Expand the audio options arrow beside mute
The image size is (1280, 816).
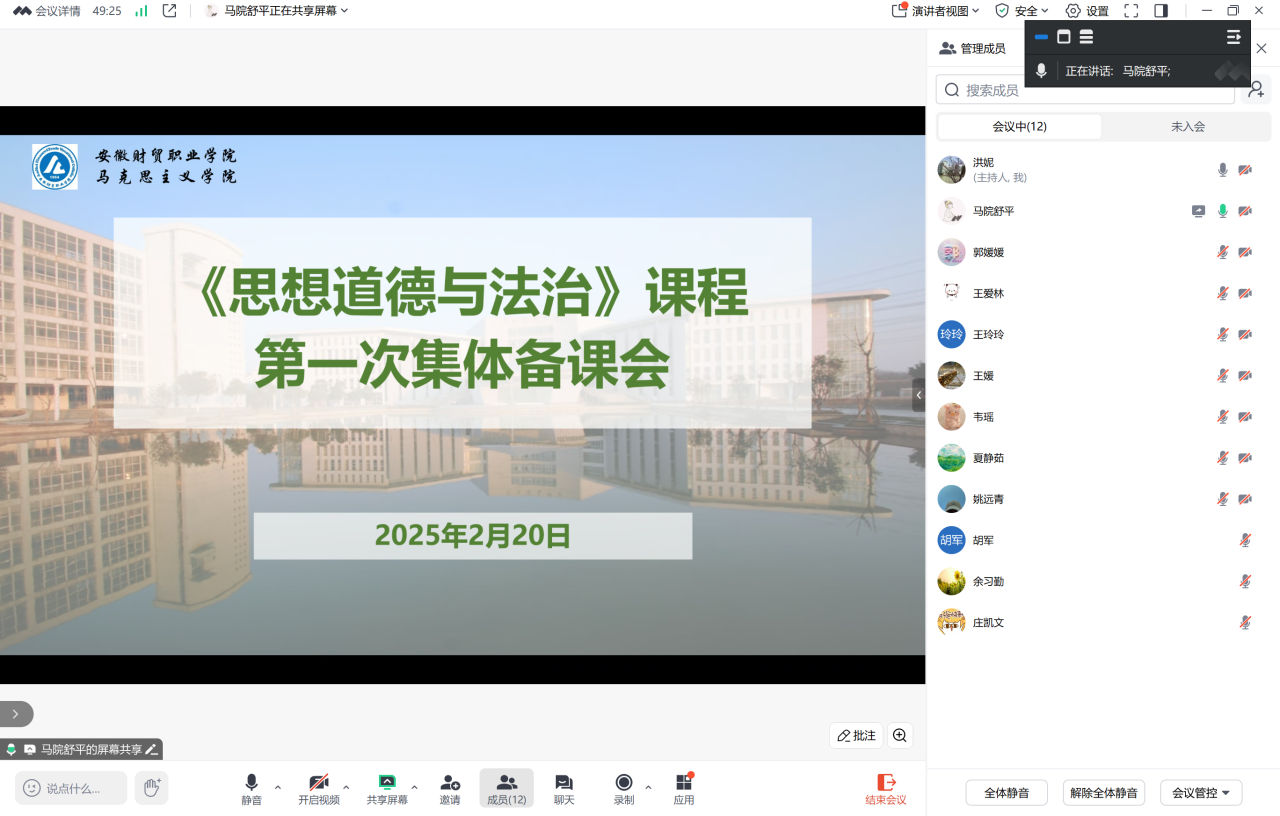pyautogui.click(x=278, y=787)
